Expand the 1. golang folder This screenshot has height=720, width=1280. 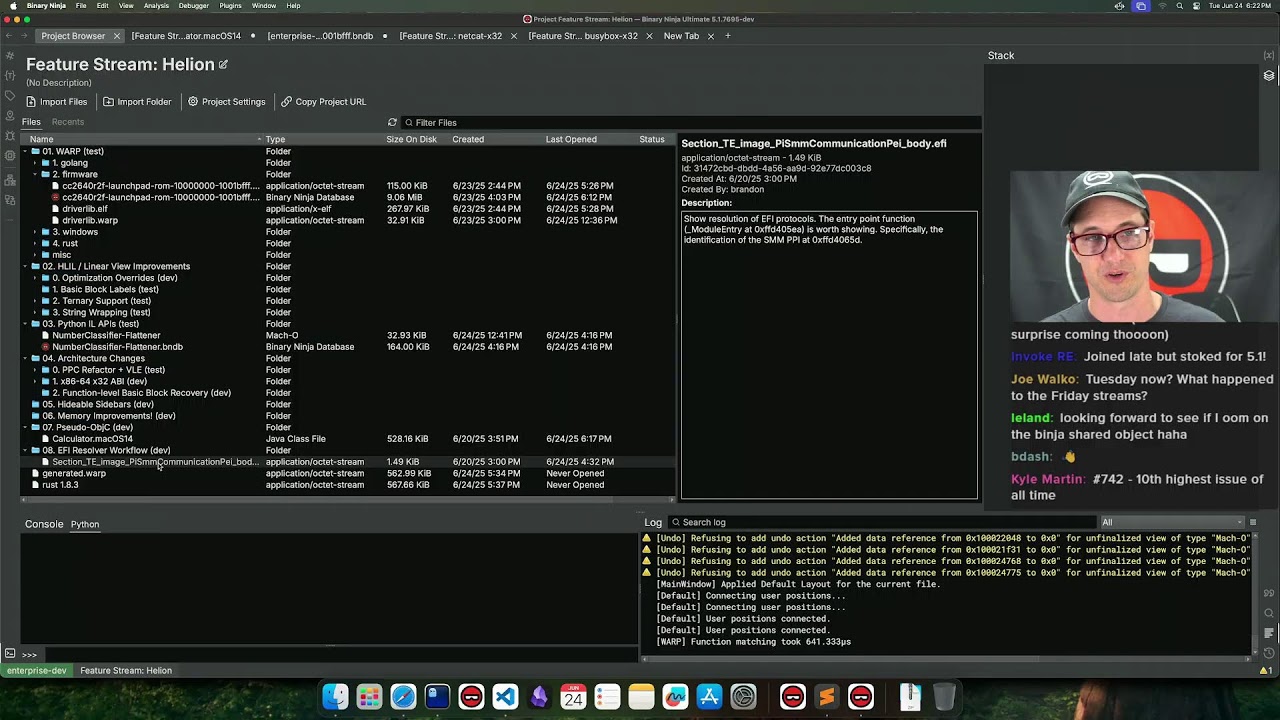click(35, 163)
